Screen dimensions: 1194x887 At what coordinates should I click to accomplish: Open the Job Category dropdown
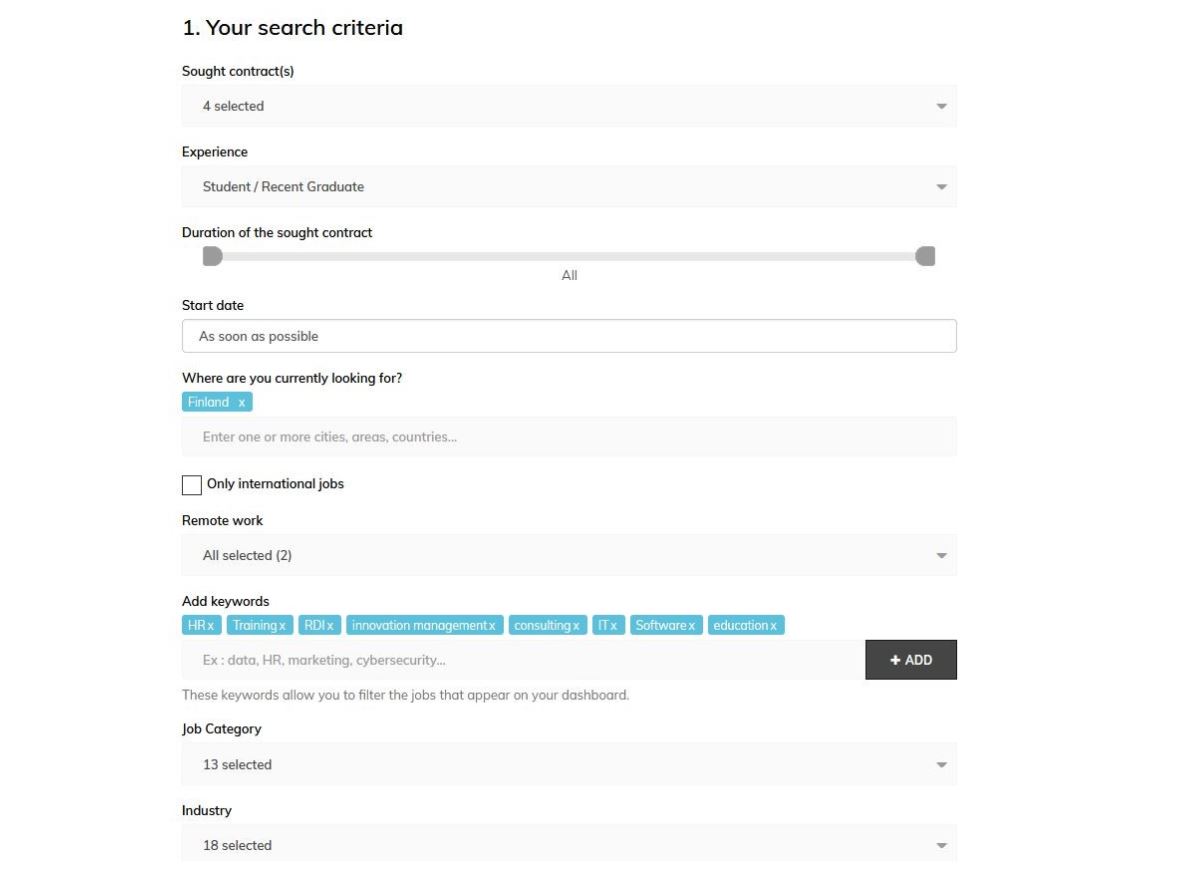click(x=569, y=765)
